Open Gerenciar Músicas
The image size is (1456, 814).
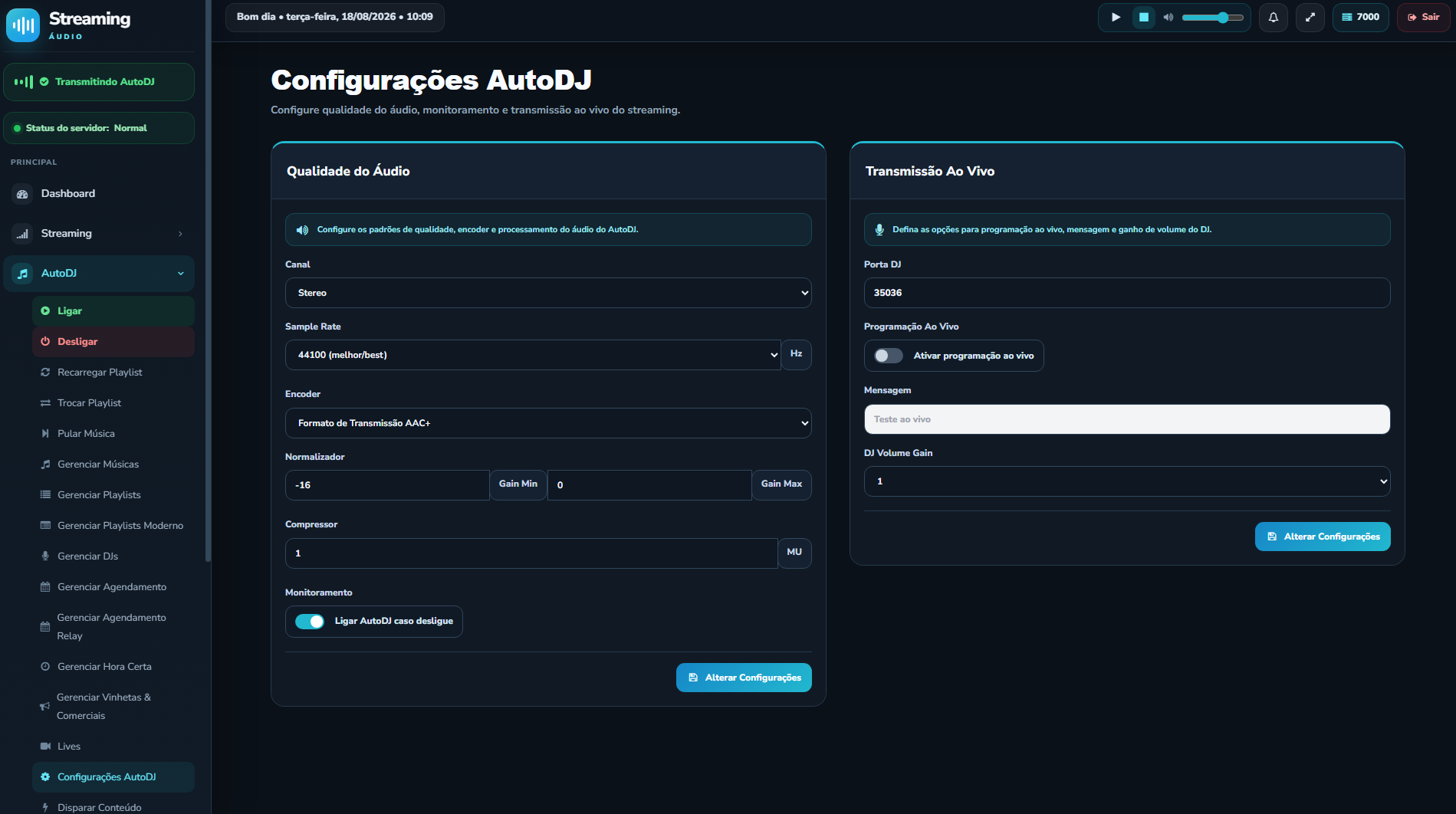[113, 464]
